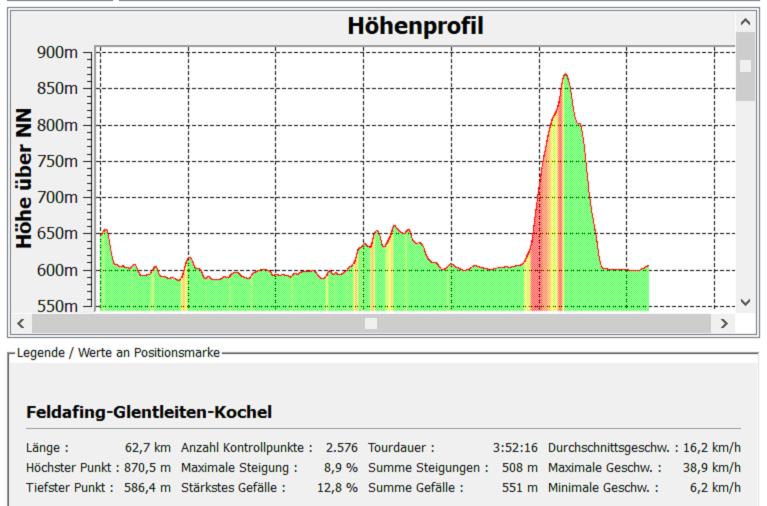Viewport: 767px width, 506px height.
Task: Click the Tourdauer value 3:52:16
Action: (x=515, y=447)
